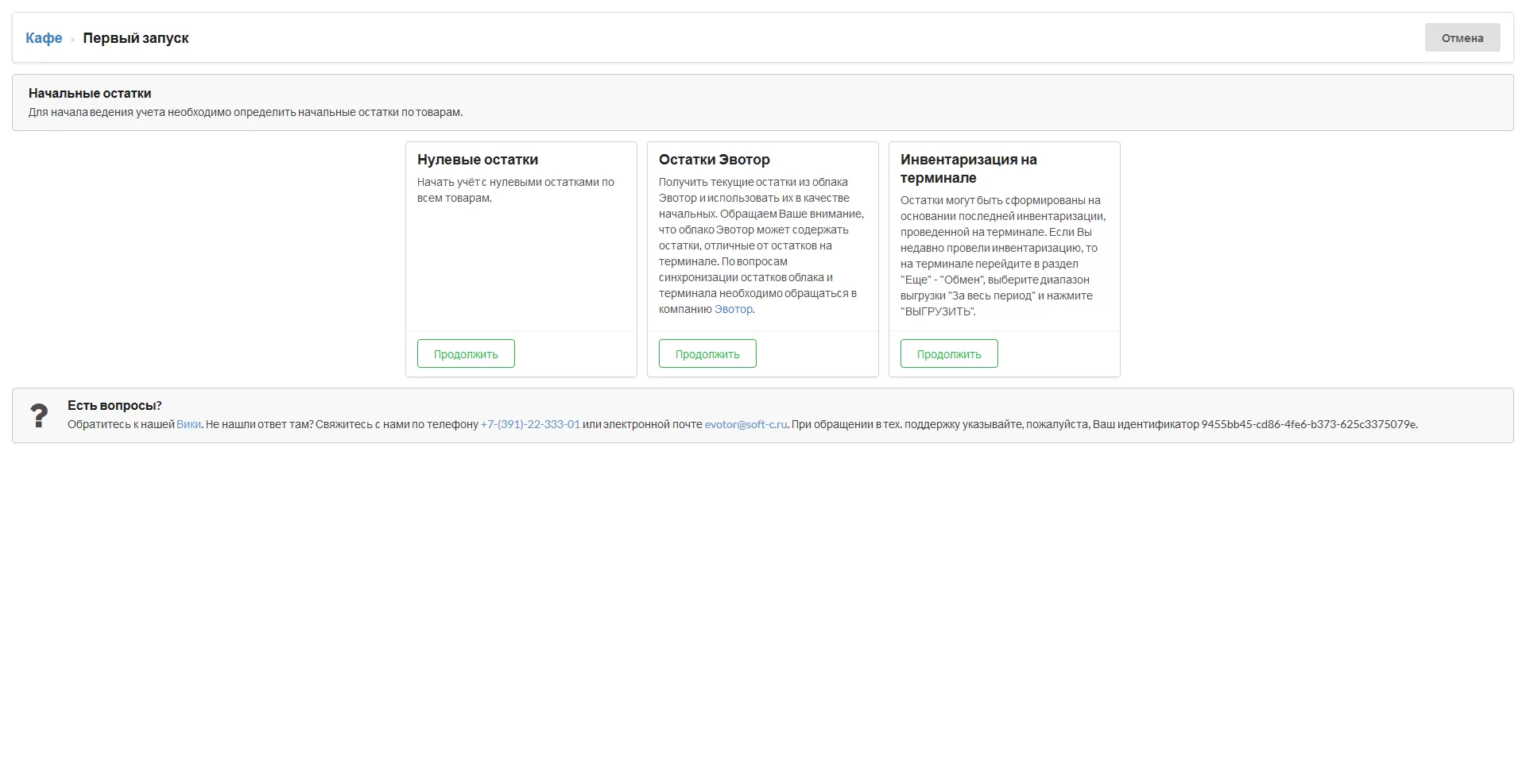This screenshot has height=784, width=1526.
Task: Click the description under Начальные остатки heading
Action: [246, 113]
